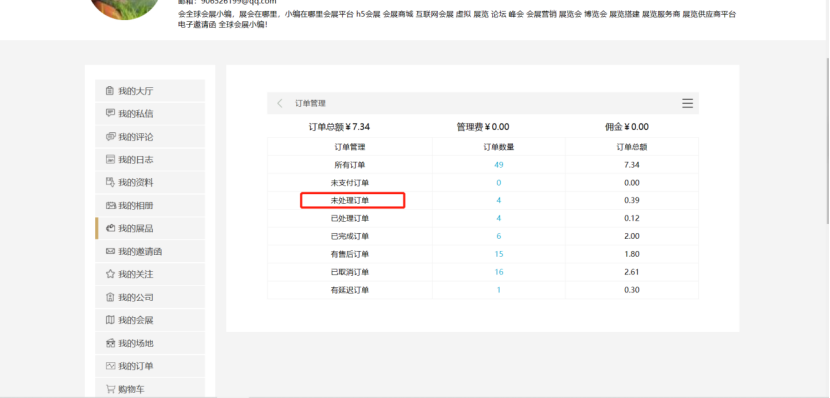Click the 我的关注 star icon
Screen dimensions: 830x398
click(x=110, y=274)
